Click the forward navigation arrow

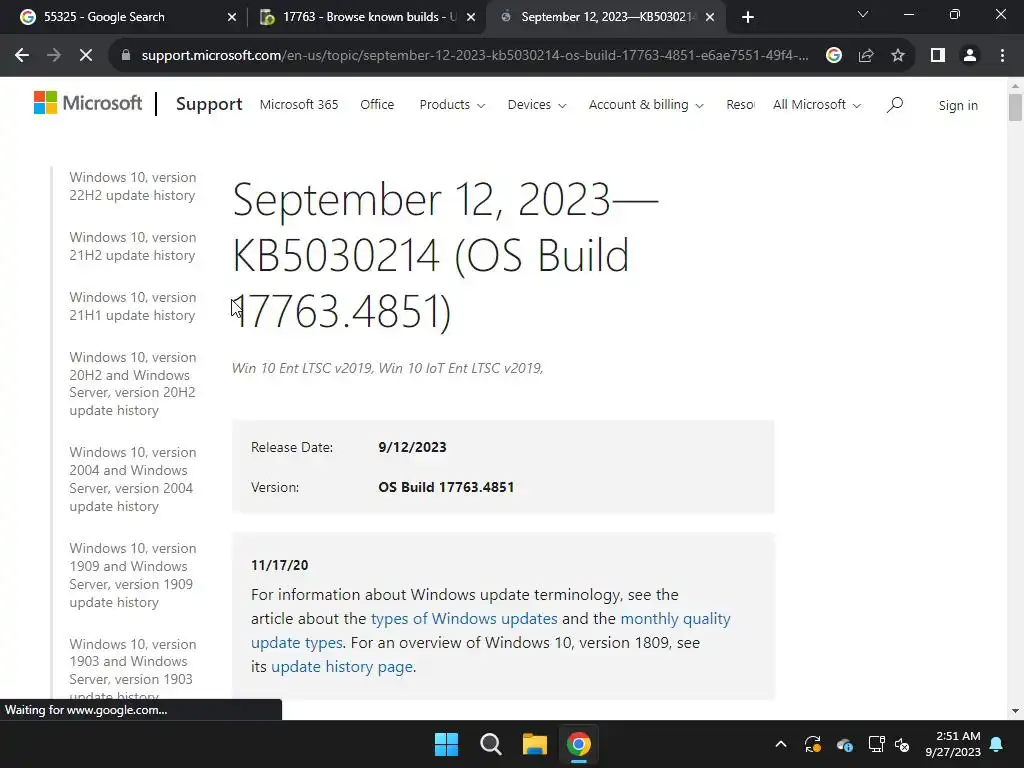54,56
